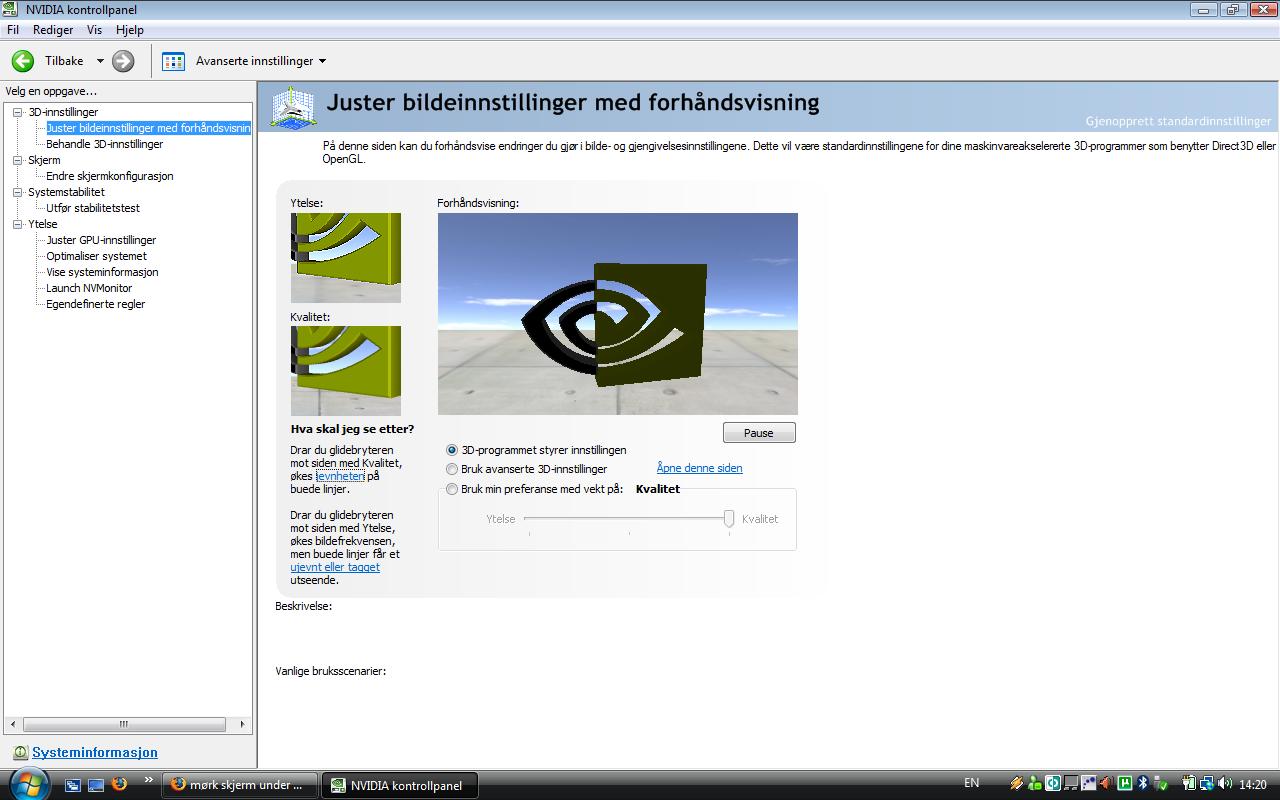Image resolution: width=1280 pixels, height=800 pixels.
Task: Open the Hjelp menu
Action: point(130,30)
